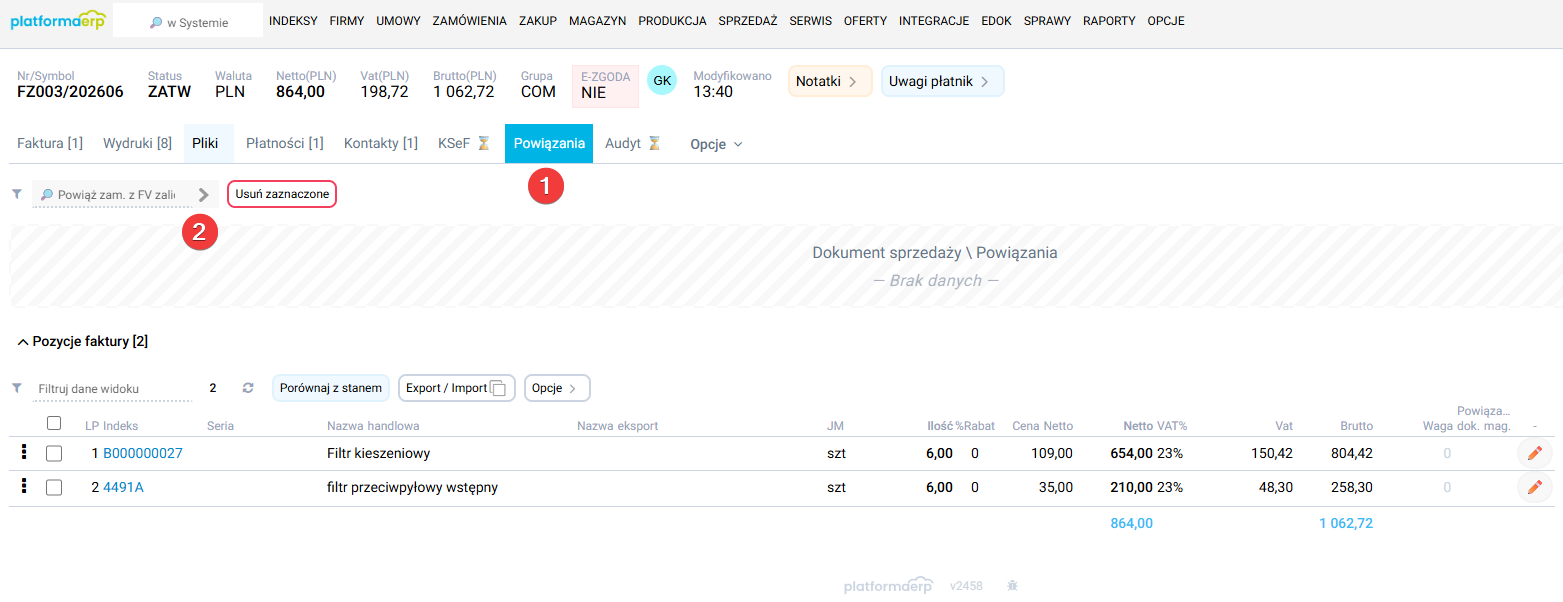Click the filter funnel icon near Powiąż field
The height and width of the screenshot is (602, 1563).
point(16,194)
